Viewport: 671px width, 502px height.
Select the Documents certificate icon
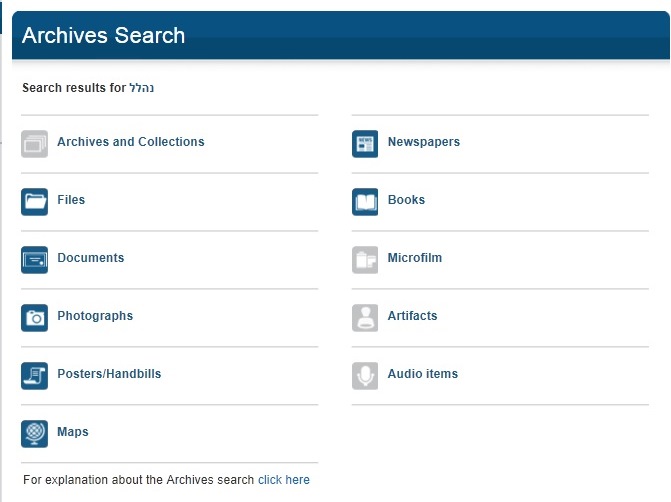click(x=35, y=260)
